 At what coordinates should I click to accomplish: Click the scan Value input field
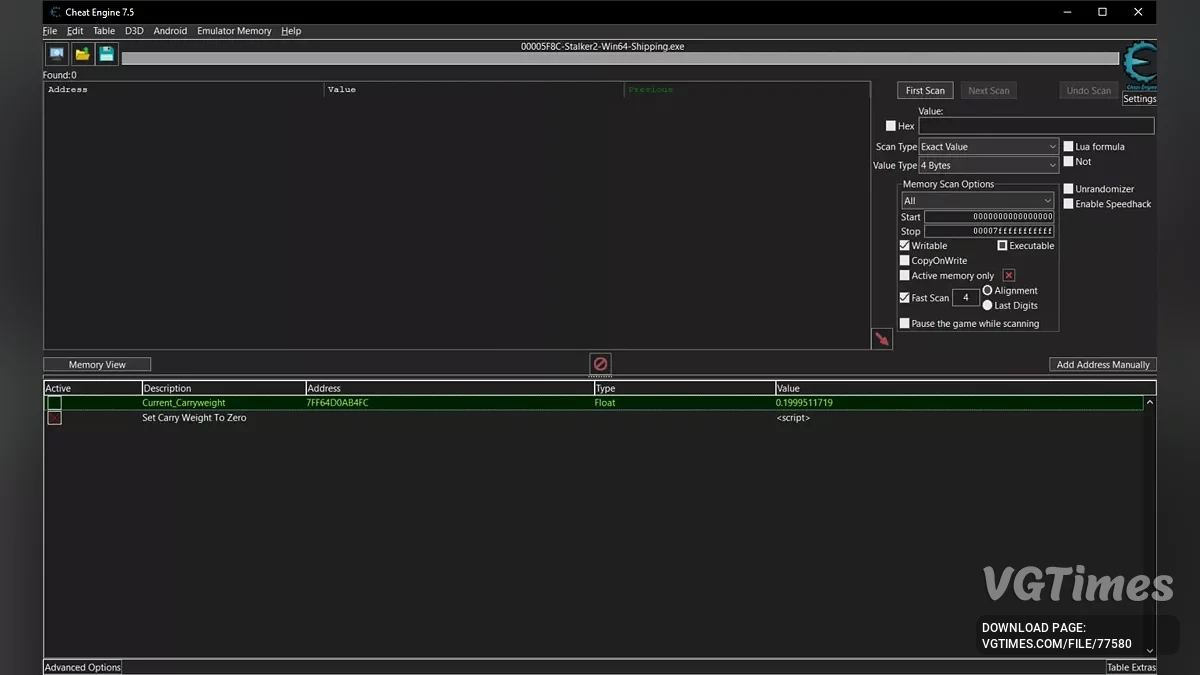(x=1036, y=126)
